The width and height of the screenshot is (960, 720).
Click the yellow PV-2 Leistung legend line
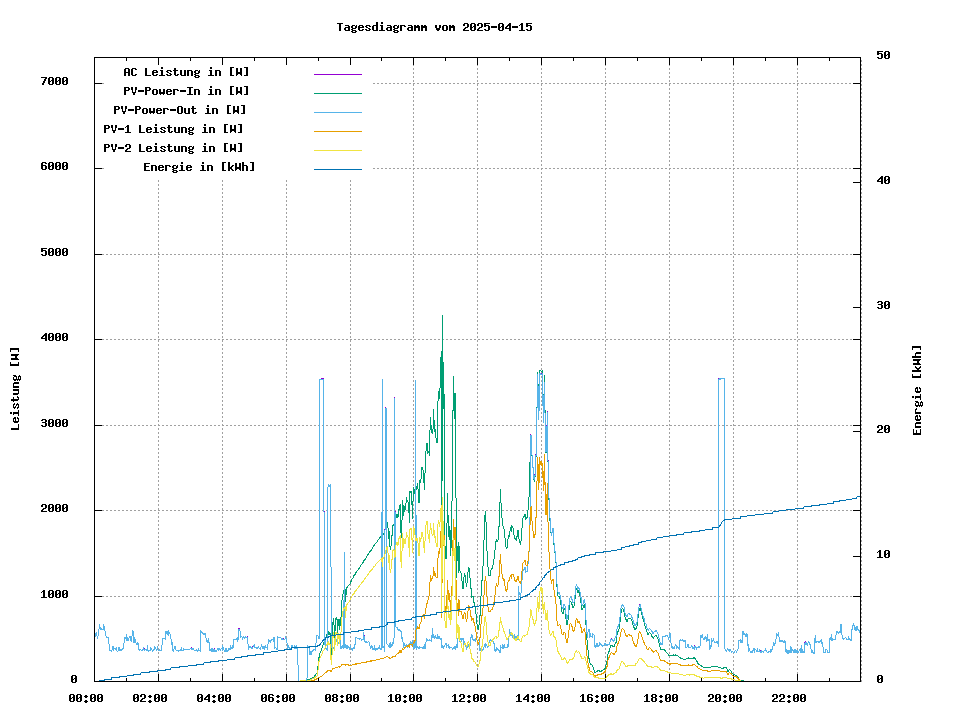(x=337, y=150)
